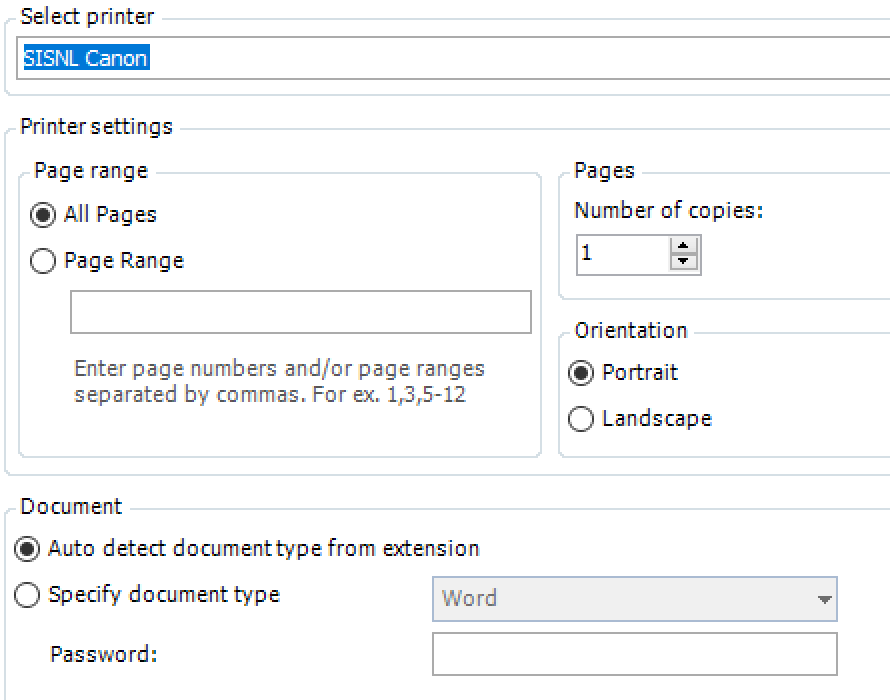The width and height of the screenshot is (890, 700).
Task: Decrease copies with the down arrow
Action: 684,262
